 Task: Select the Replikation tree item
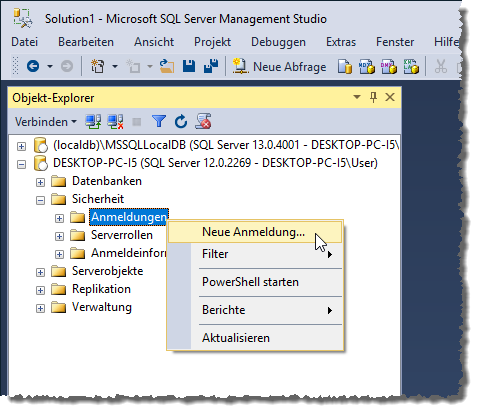(x=101, y=289)
